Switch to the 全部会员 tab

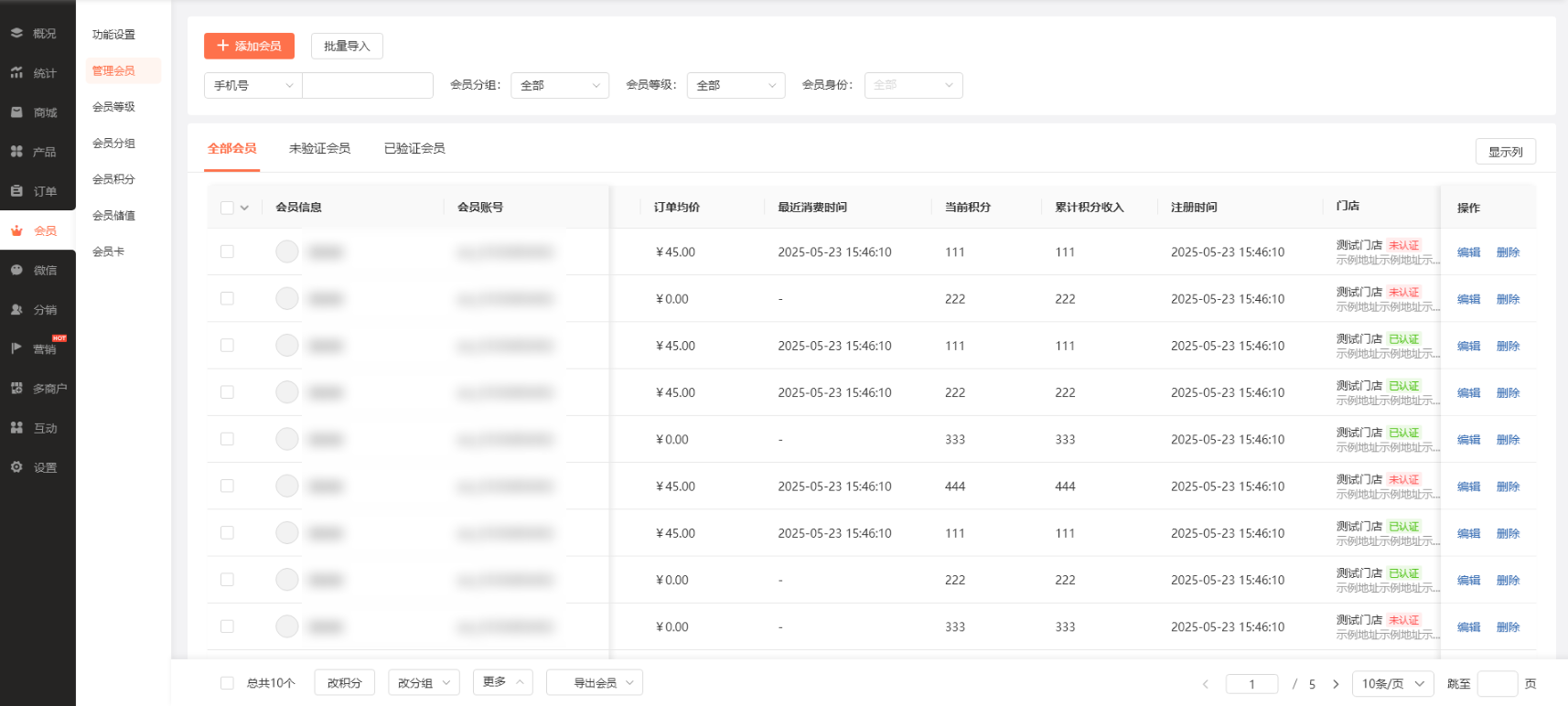(232, 148)
